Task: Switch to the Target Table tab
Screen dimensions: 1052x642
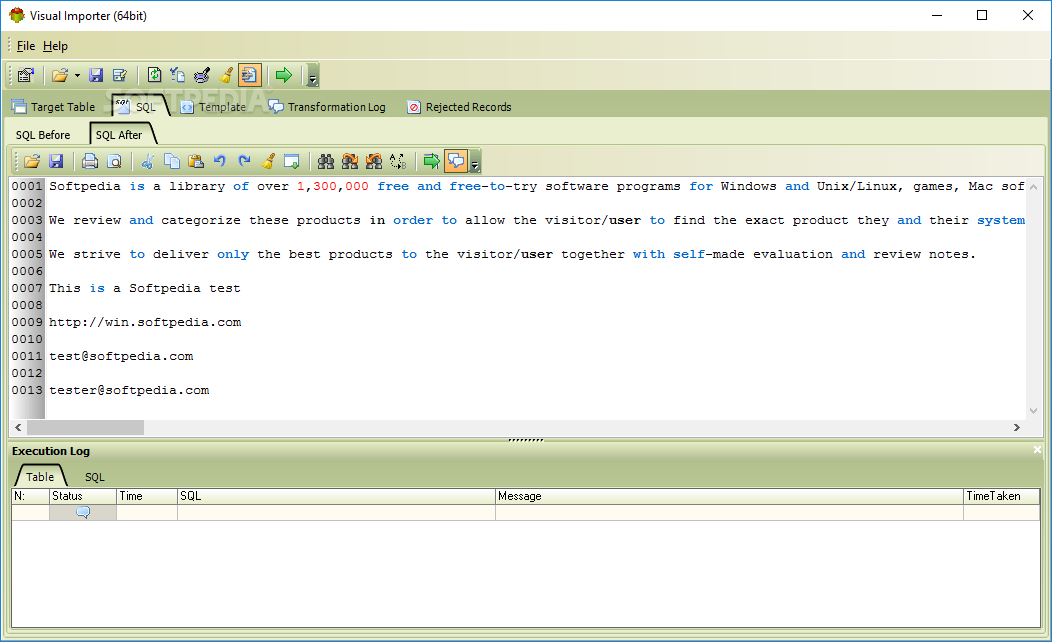Action: point(54,107)
